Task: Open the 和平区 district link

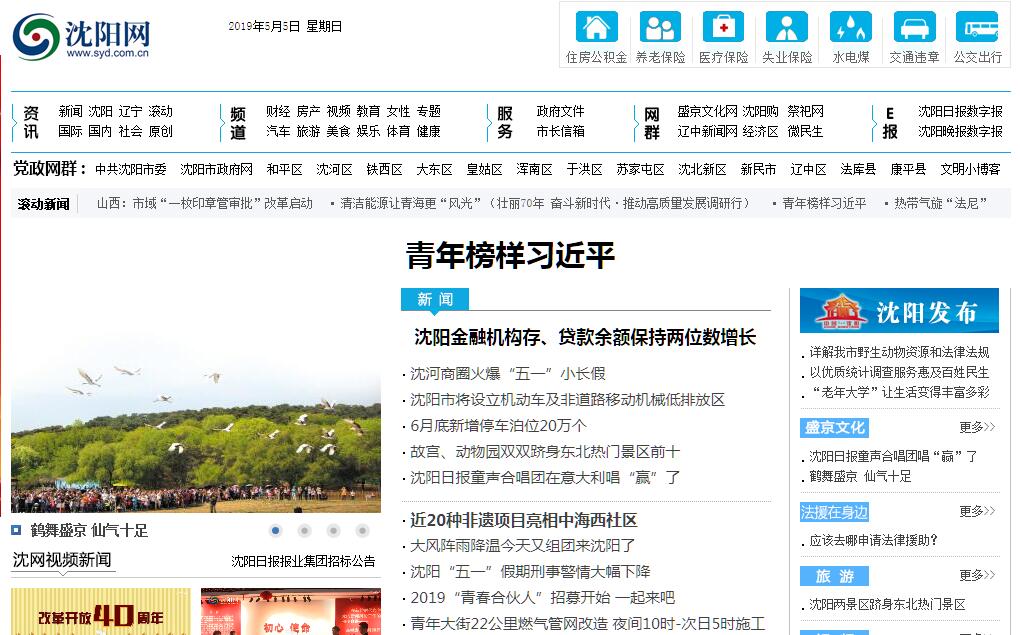Action: 285,169
